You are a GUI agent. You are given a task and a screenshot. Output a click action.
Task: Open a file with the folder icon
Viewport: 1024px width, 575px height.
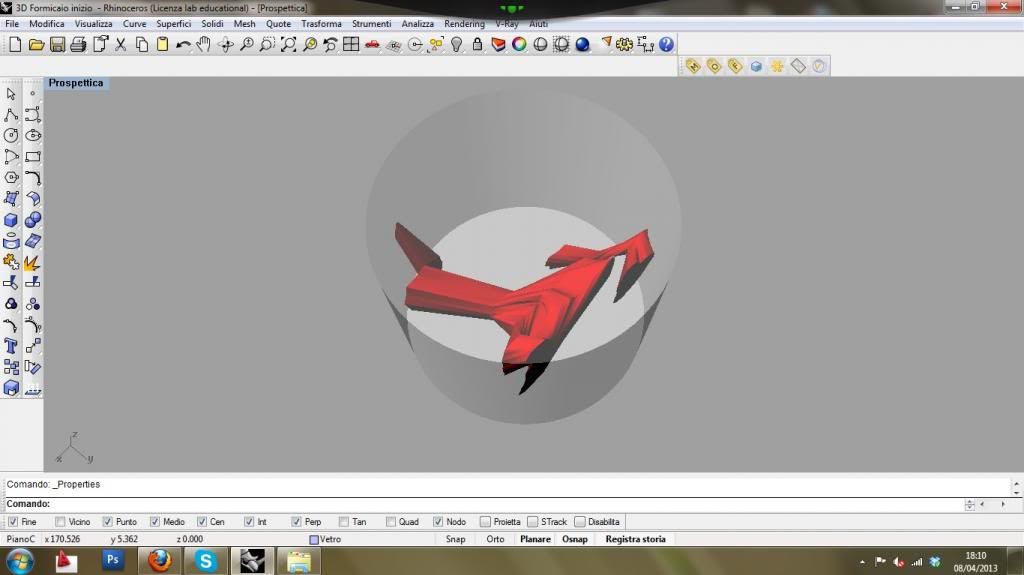[x=36, y=44]
